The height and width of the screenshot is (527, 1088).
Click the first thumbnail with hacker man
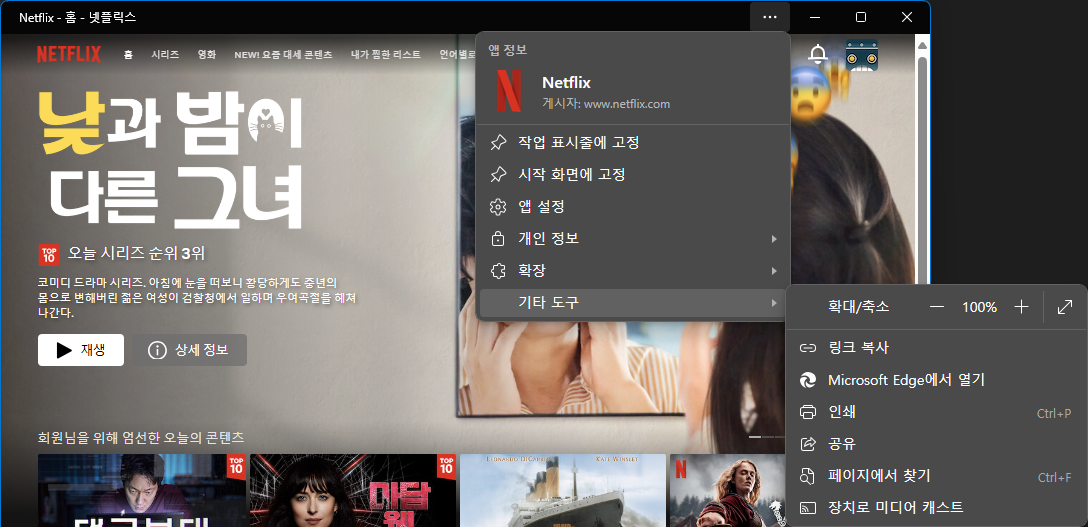(x=142, y=490)
